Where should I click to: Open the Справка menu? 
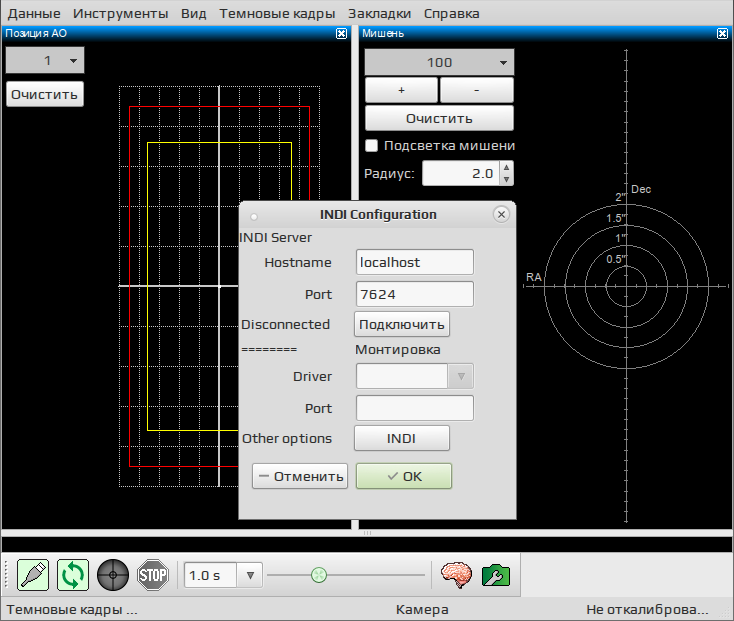point(452,14)
